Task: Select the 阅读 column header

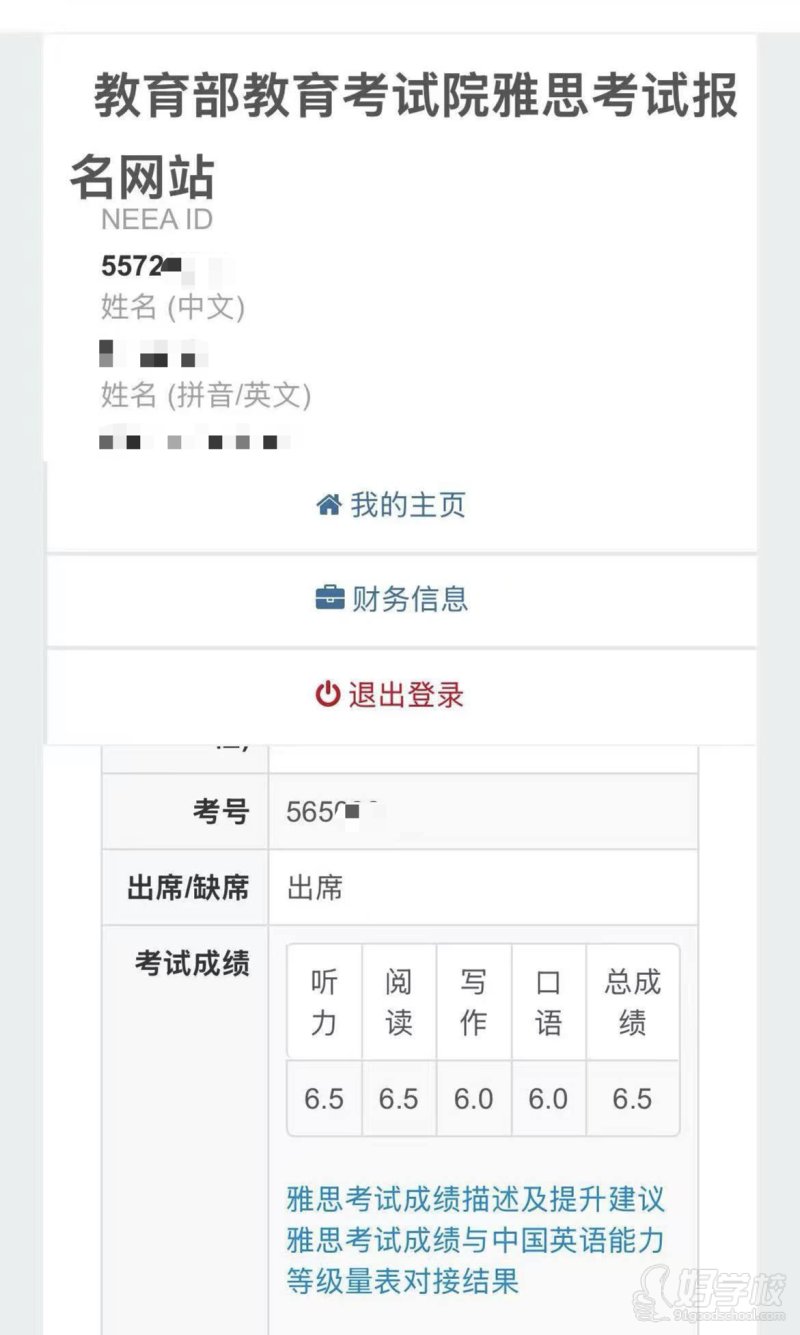Action: click(398, 1002)
